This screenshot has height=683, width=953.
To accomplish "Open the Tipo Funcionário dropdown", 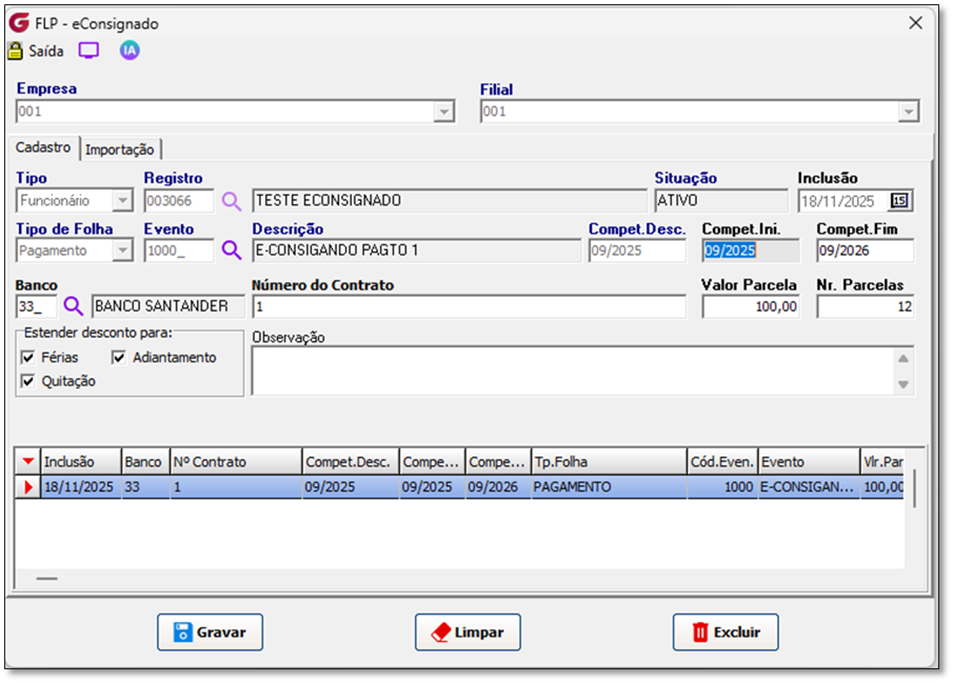I will coord(123,201).
